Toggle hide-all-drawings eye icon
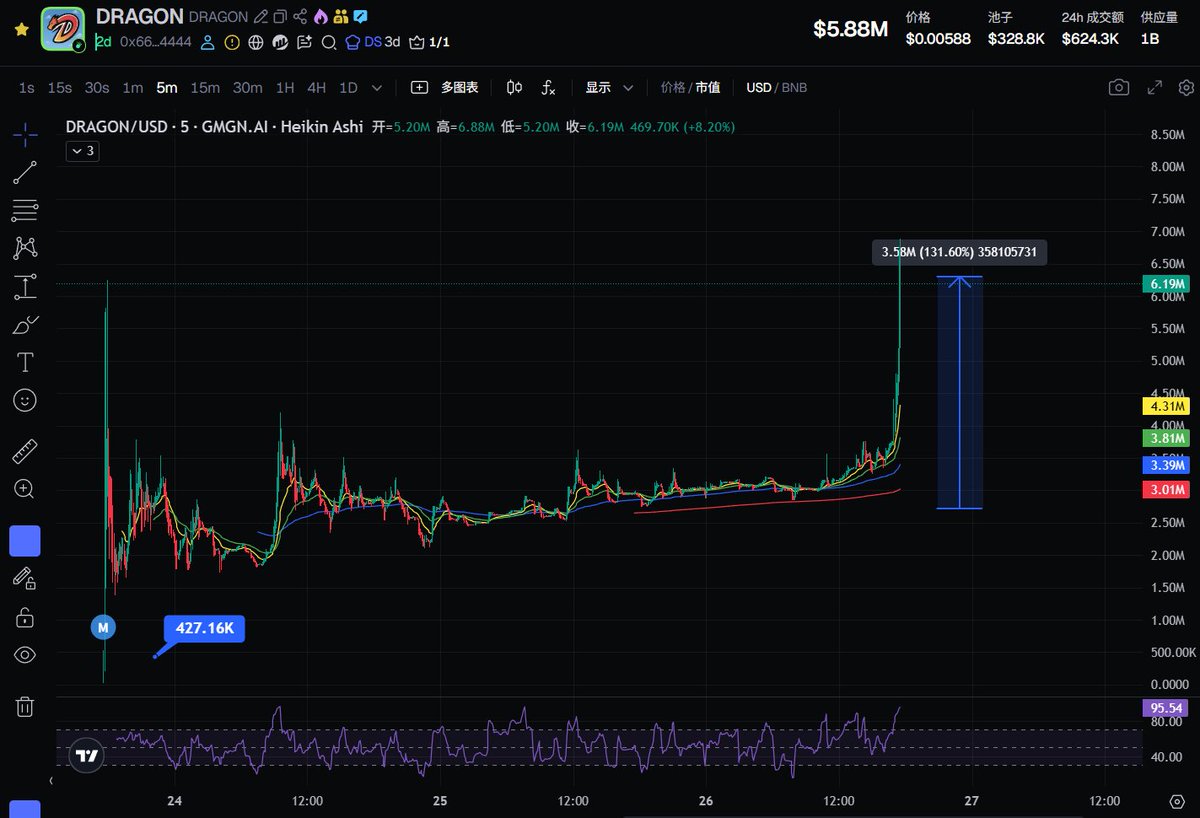The image size is (1200, 818). pos(25,655)
